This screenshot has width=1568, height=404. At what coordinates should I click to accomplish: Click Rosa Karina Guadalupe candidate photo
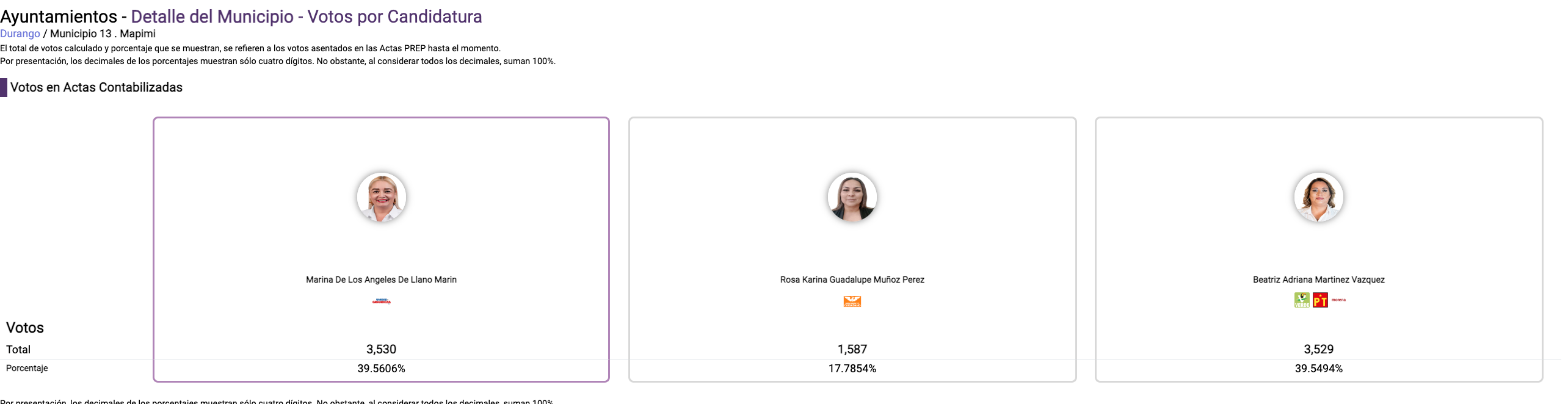[x=852, y=197]
